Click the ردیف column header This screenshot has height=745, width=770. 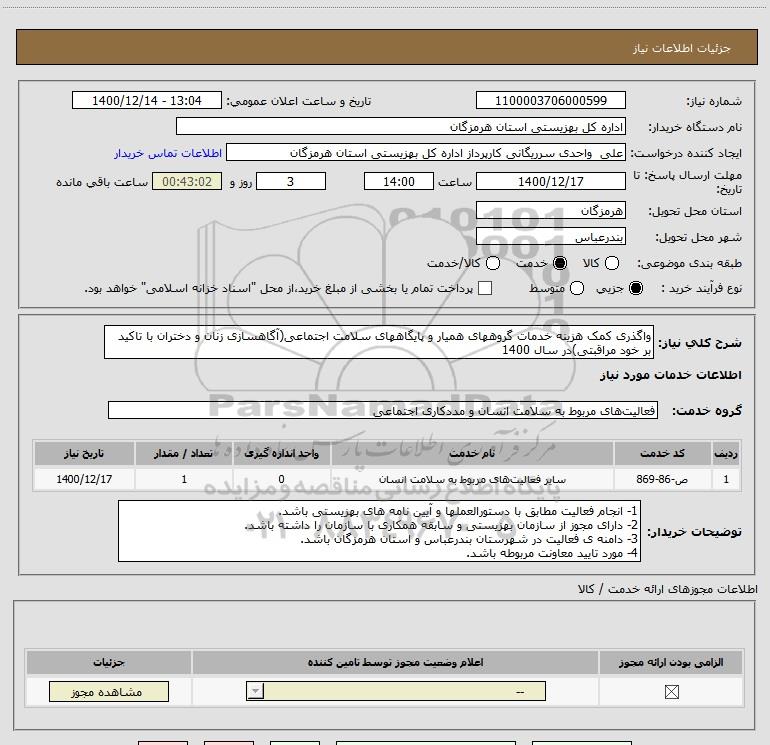click(726, 453)
